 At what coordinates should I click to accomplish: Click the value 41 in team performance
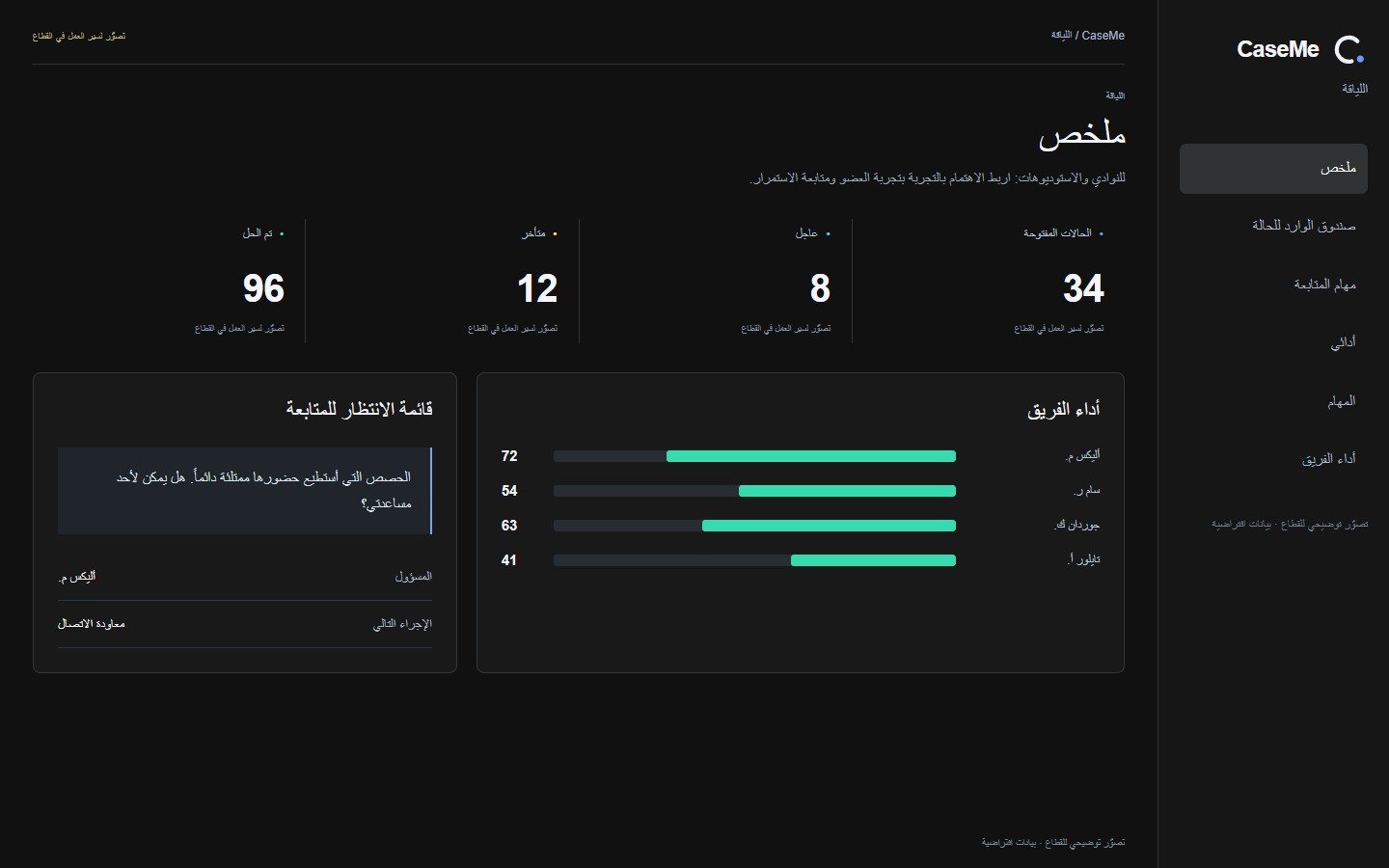(509, 560)
